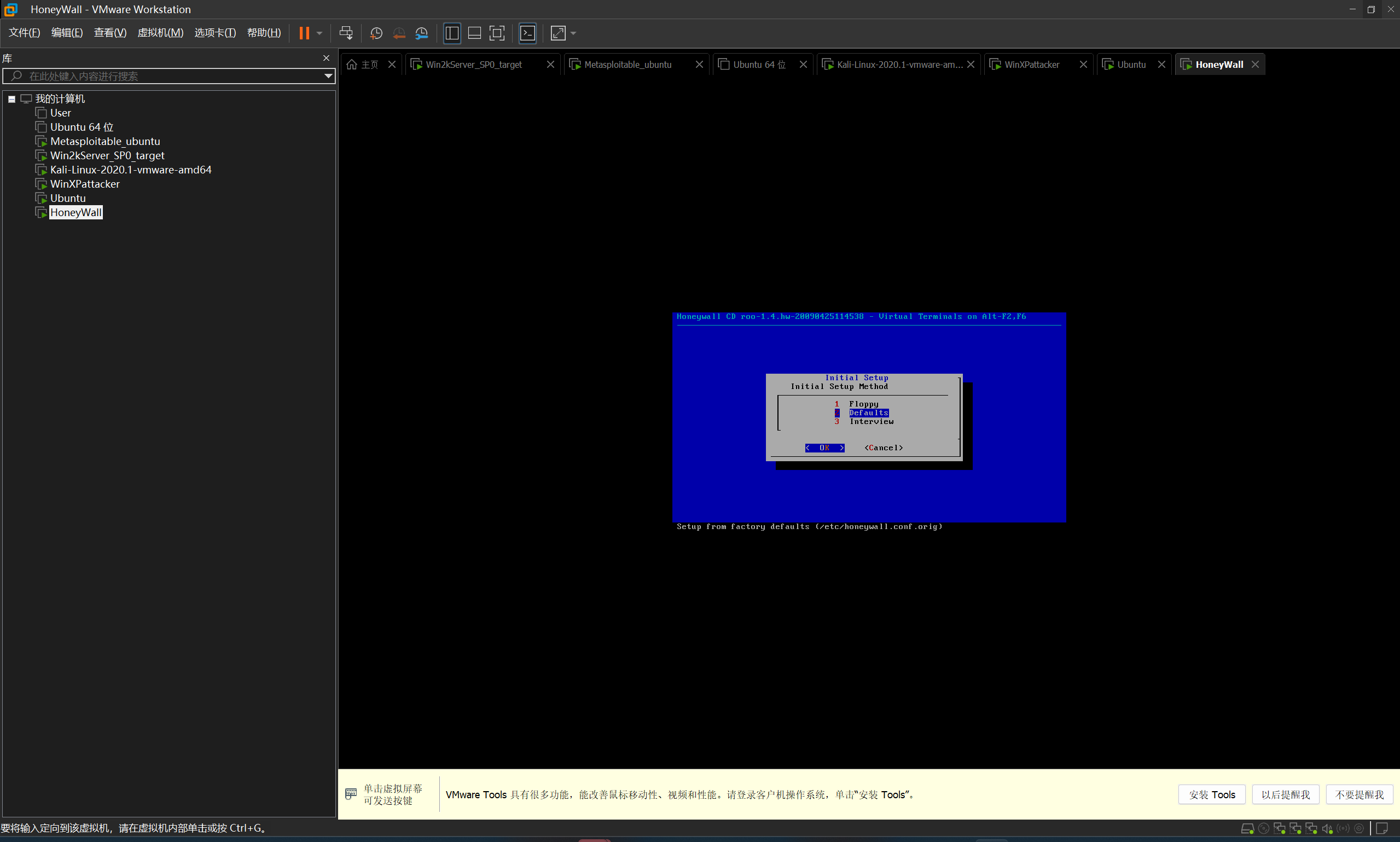Click the CD/DVD drive status icon
The height and width of the screenshot is (842, 1400).
tap(1263, 828)
